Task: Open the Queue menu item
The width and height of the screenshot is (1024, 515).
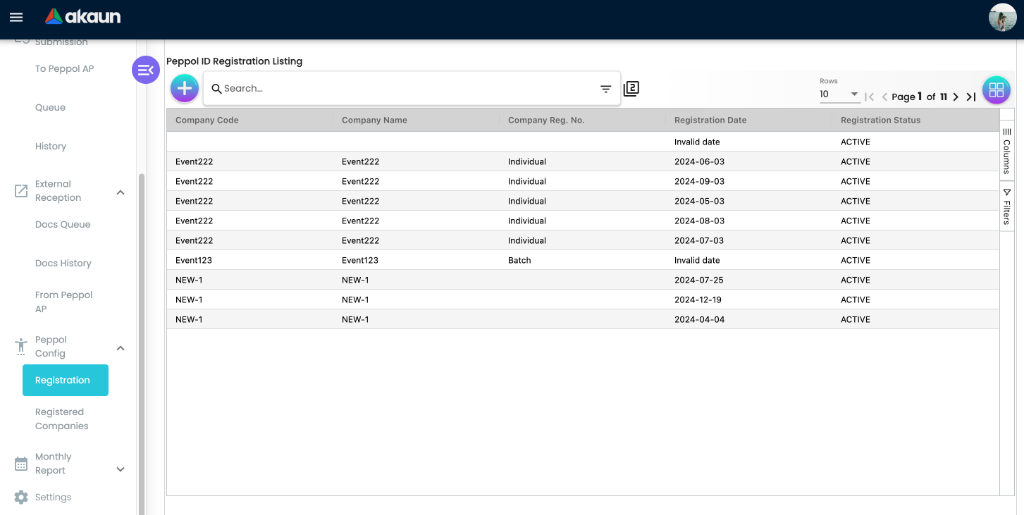Action: tap(50, 108)
